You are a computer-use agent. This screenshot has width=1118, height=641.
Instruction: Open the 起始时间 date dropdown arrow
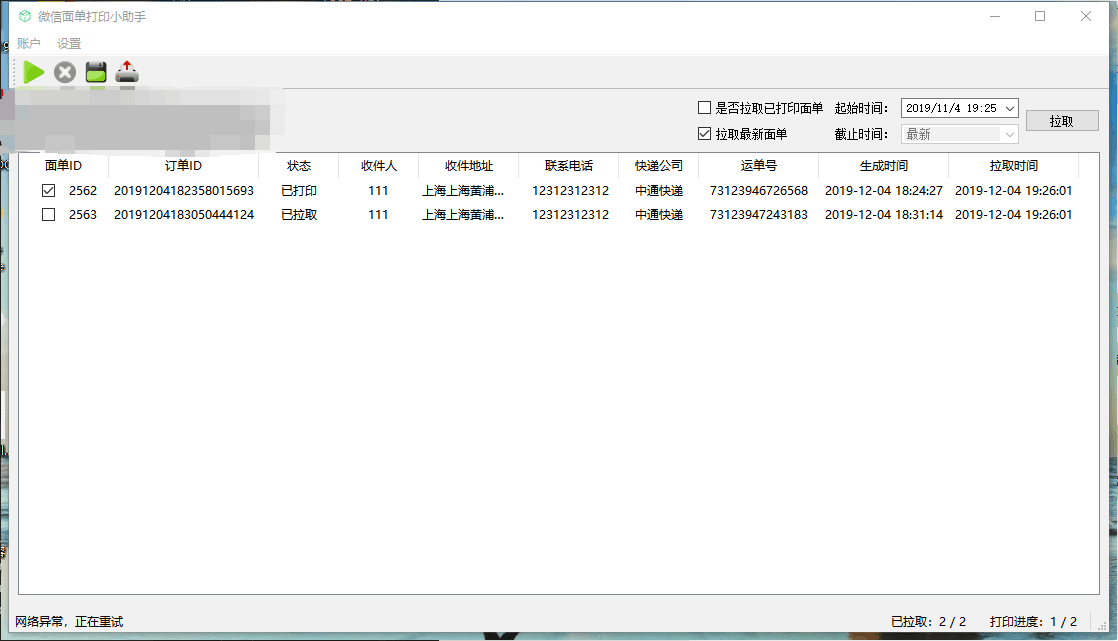point(1010,108)
